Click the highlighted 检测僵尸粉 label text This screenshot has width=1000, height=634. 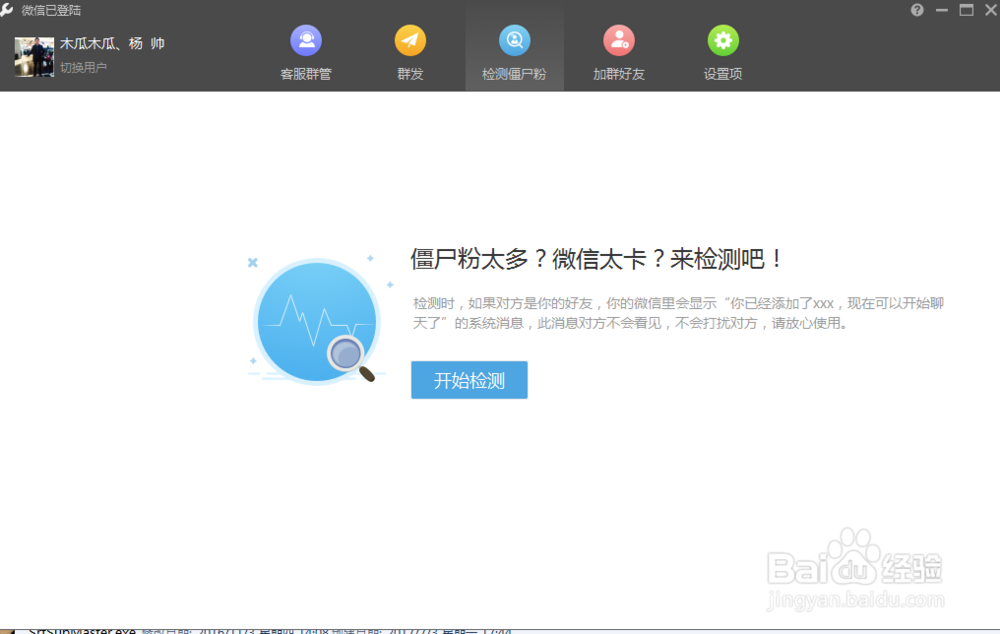click(514, 73)
